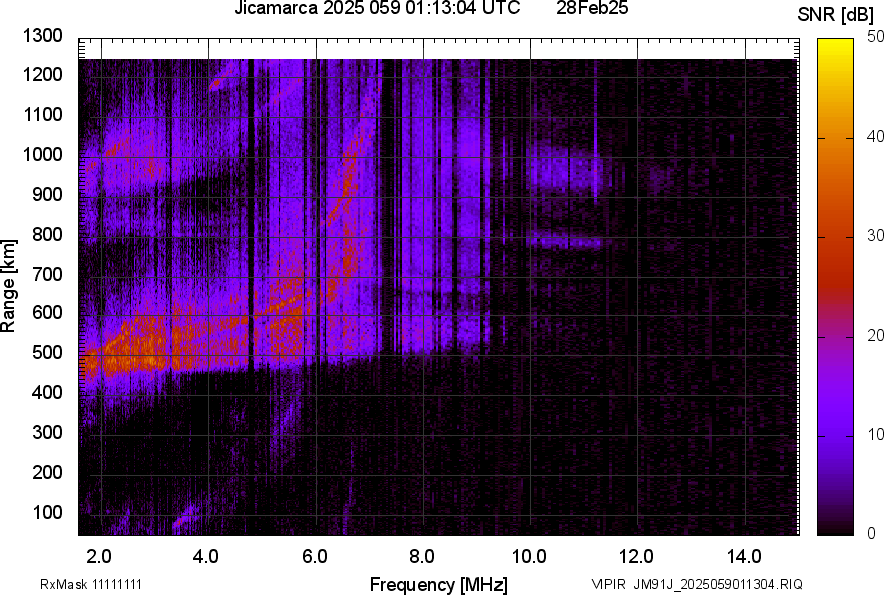Click the Jicamarca timestamp title text
Viewport: 884px width, 595px height.
pyautogui.click(x=376, y=9)
